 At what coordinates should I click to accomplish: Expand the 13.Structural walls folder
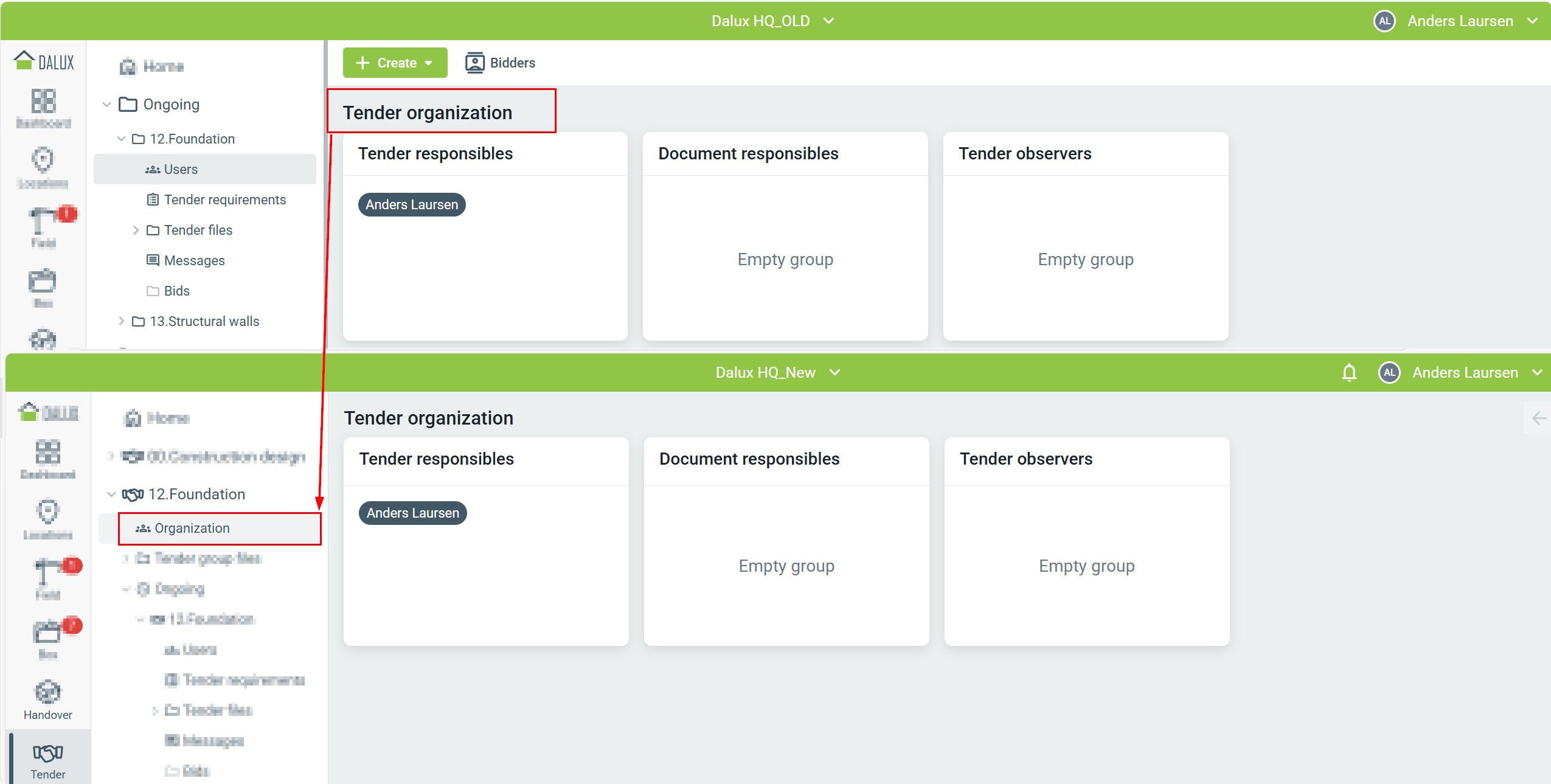121,321
